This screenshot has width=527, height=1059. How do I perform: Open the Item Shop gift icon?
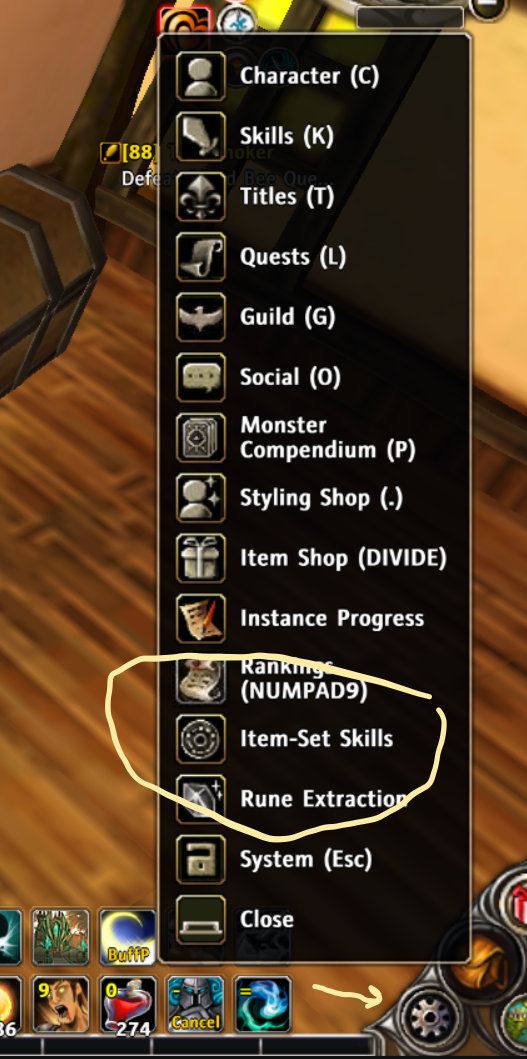[x=201, y=558]
